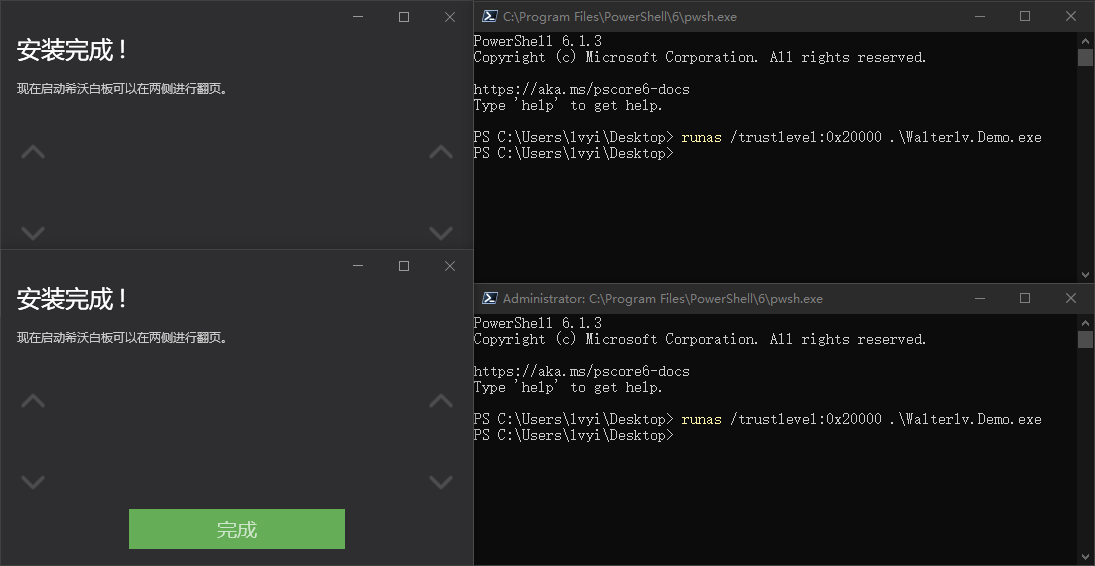Open system menu via non-admin PowerShell title icon
Image resolution: width=1095 pixels, height=566 pixels.
pyautogui.click(x=490, y=16)
